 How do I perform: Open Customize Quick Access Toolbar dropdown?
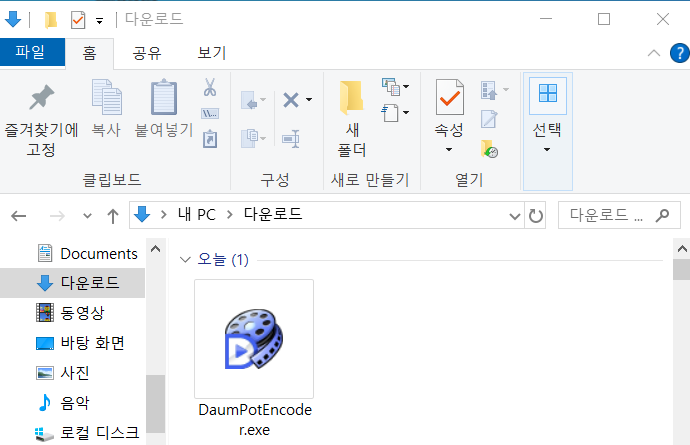click(100, 21)
